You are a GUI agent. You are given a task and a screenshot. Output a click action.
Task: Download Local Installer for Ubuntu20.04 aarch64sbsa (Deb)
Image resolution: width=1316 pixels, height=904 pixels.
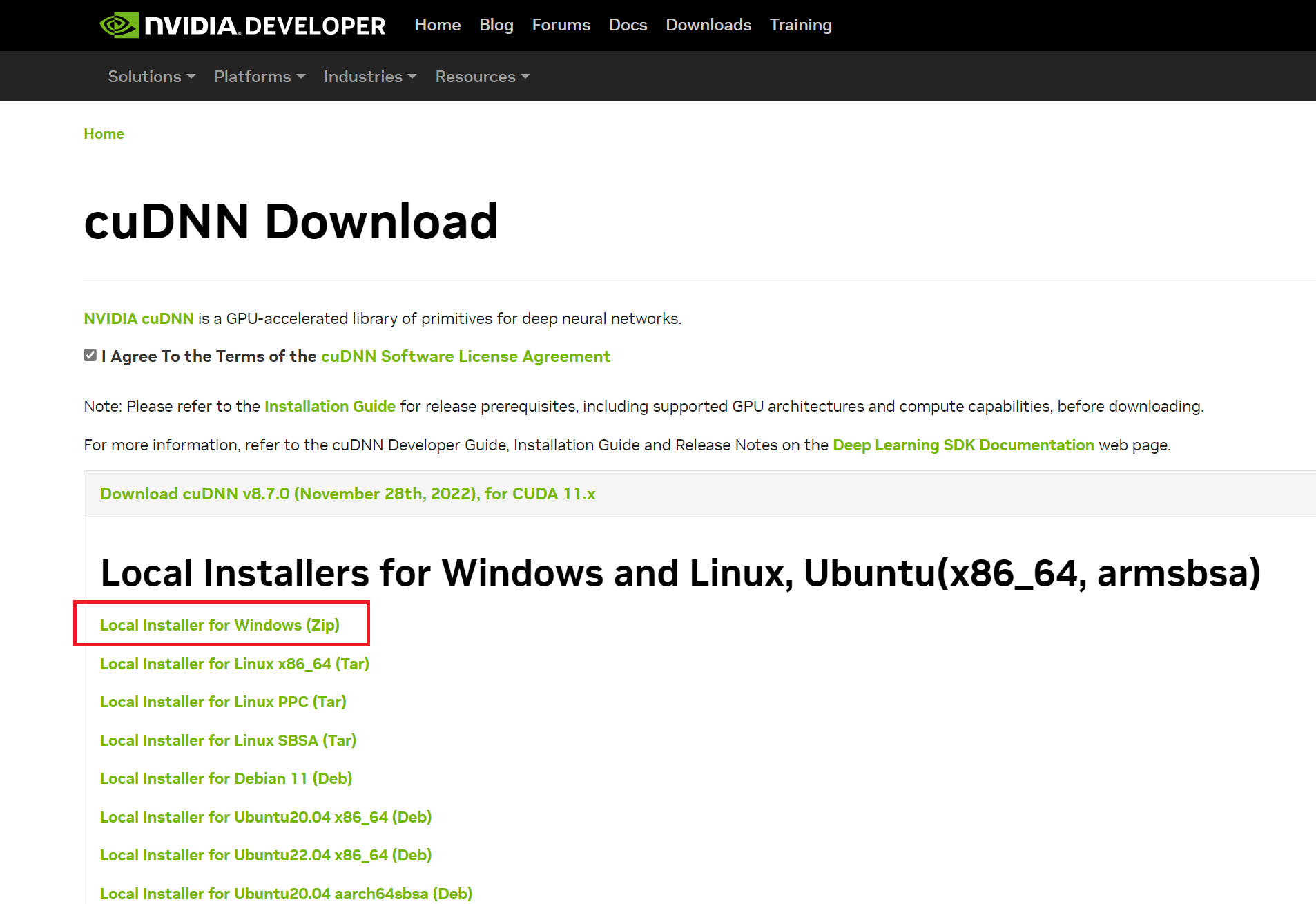(x=286, y=894)
